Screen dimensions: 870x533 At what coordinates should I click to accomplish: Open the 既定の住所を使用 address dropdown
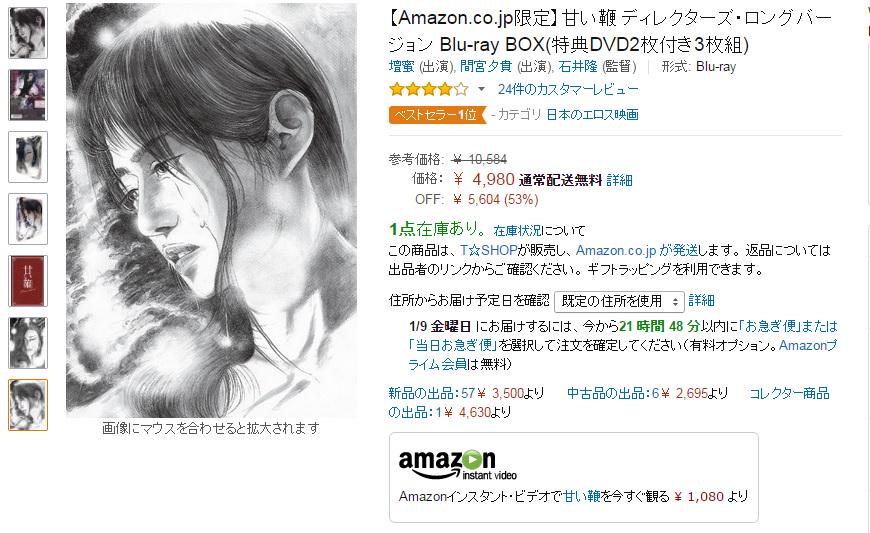coord(619,301)
